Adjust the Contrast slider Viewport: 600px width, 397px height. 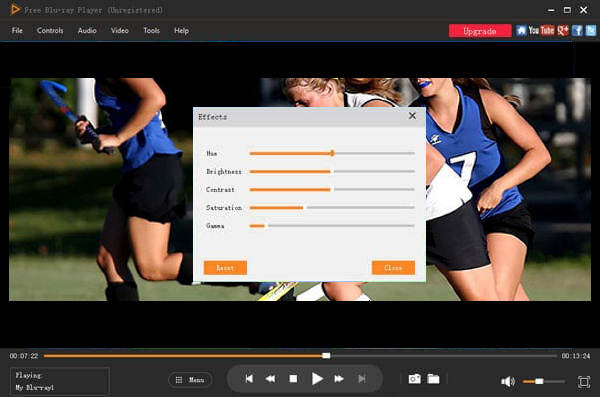(x=332, y=190)
